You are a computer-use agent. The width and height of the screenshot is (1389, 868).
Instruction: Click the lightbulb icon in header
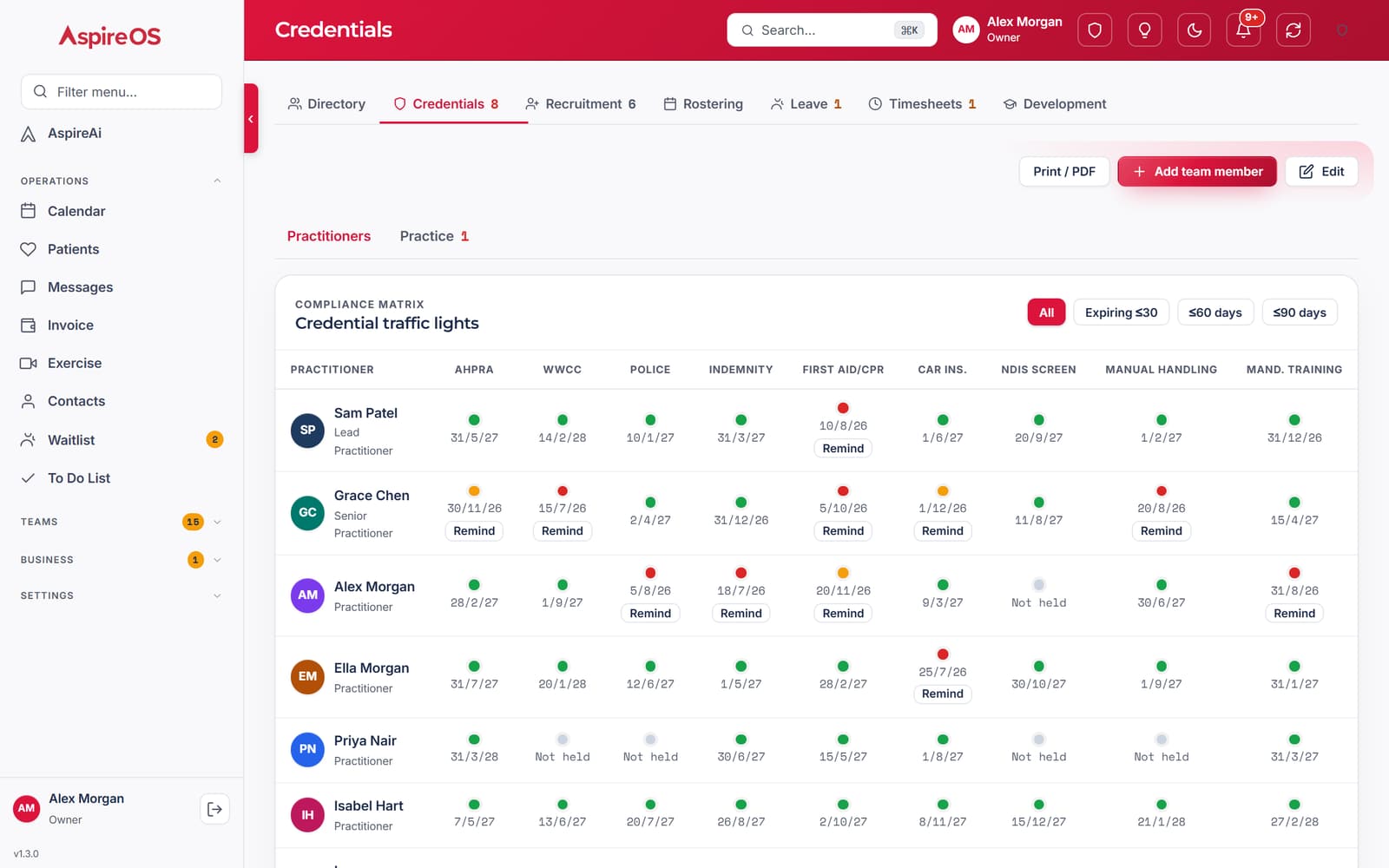[1144, 30]
